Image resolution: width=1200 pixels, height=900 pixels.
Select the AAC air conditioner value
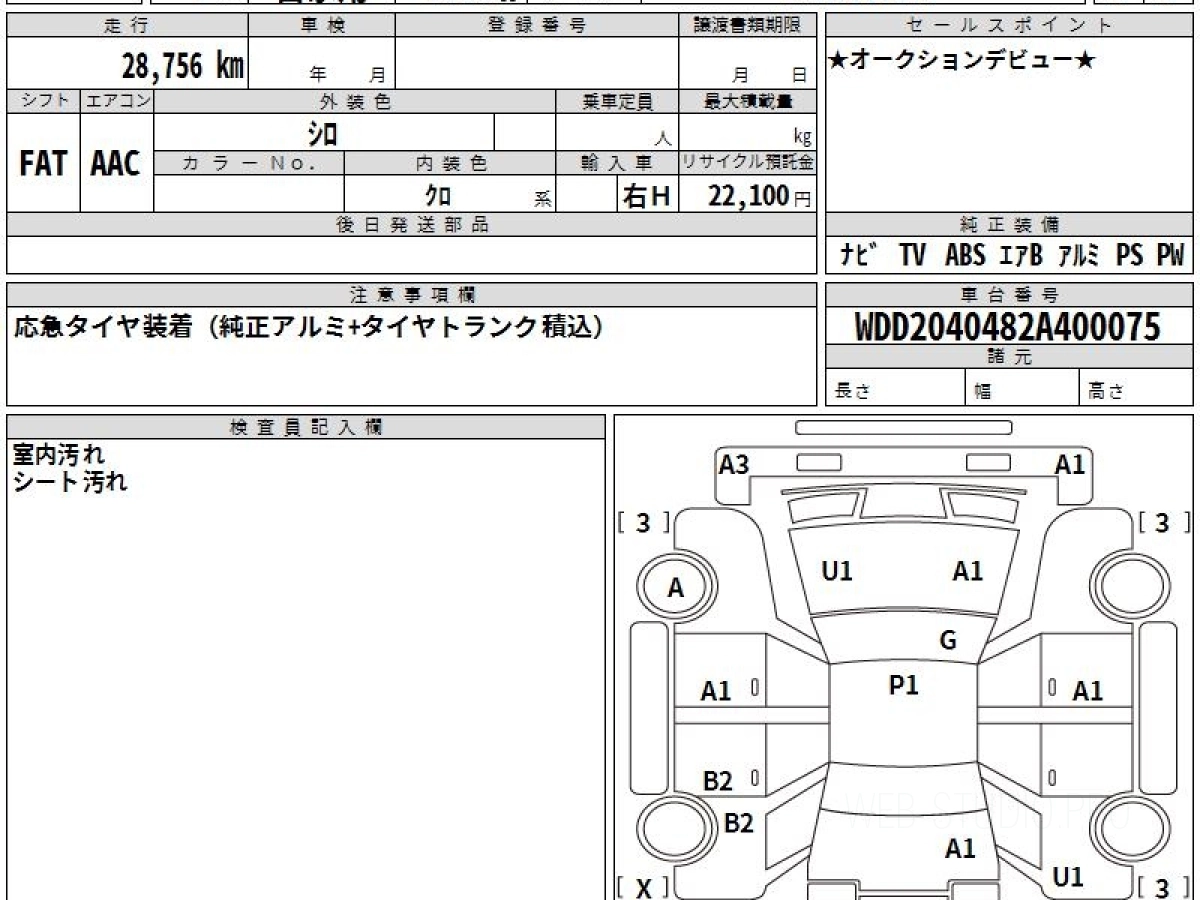(x=116, y=163)
